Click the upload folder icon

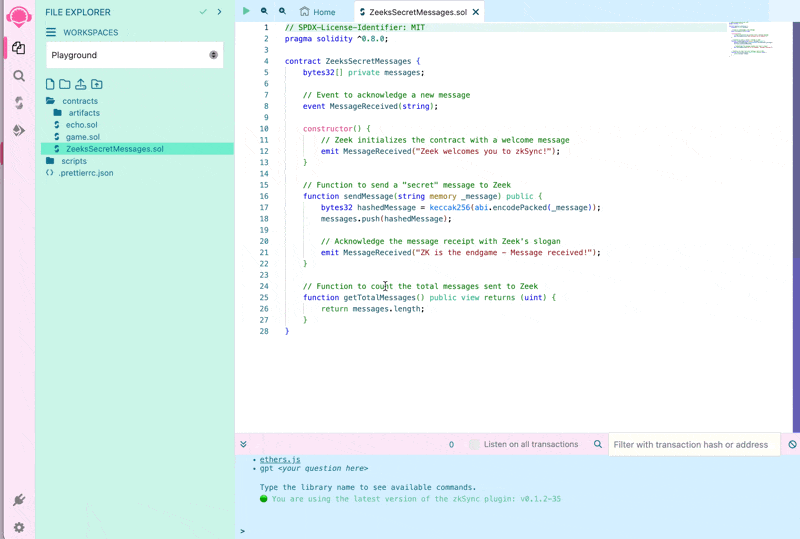(97, 84)
